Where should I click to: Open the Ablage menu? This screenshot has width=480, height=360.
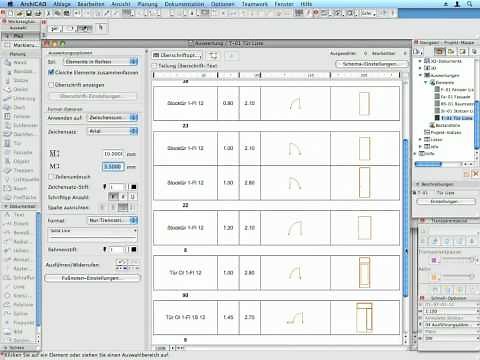tap(62, 4)
